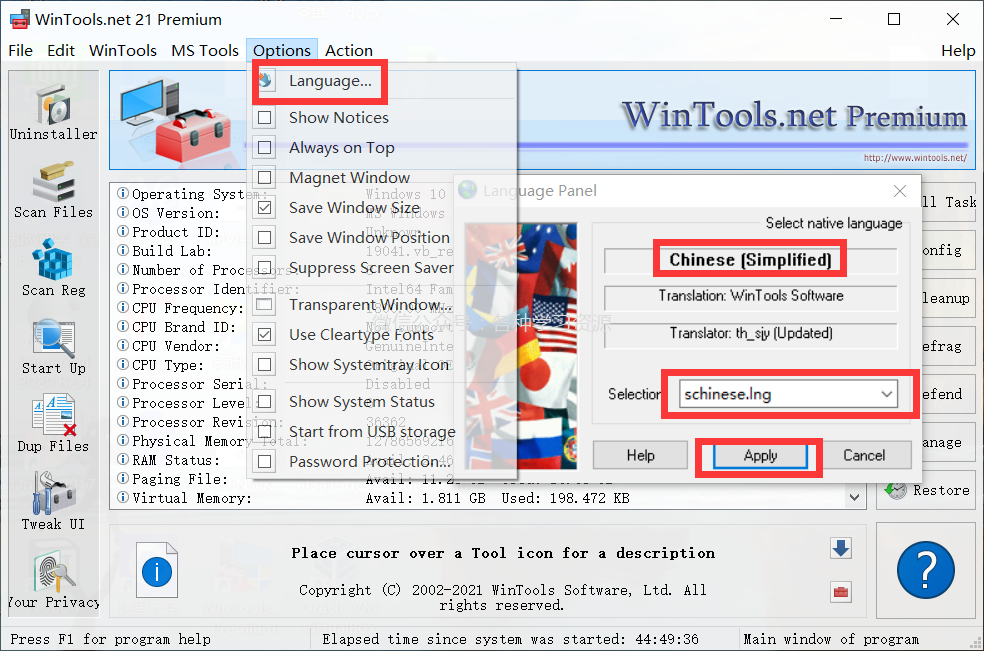Click the info icon beside Paging File

[123, 478]
